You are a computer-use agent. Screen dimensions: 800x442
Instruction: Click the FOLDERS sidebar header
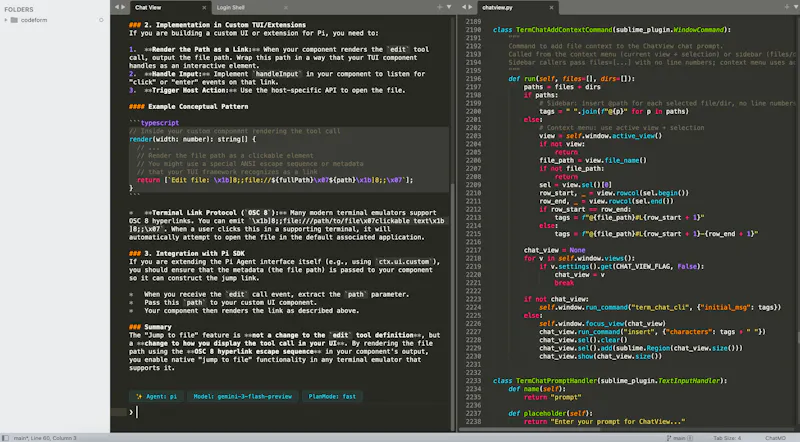tap(19, 9)
